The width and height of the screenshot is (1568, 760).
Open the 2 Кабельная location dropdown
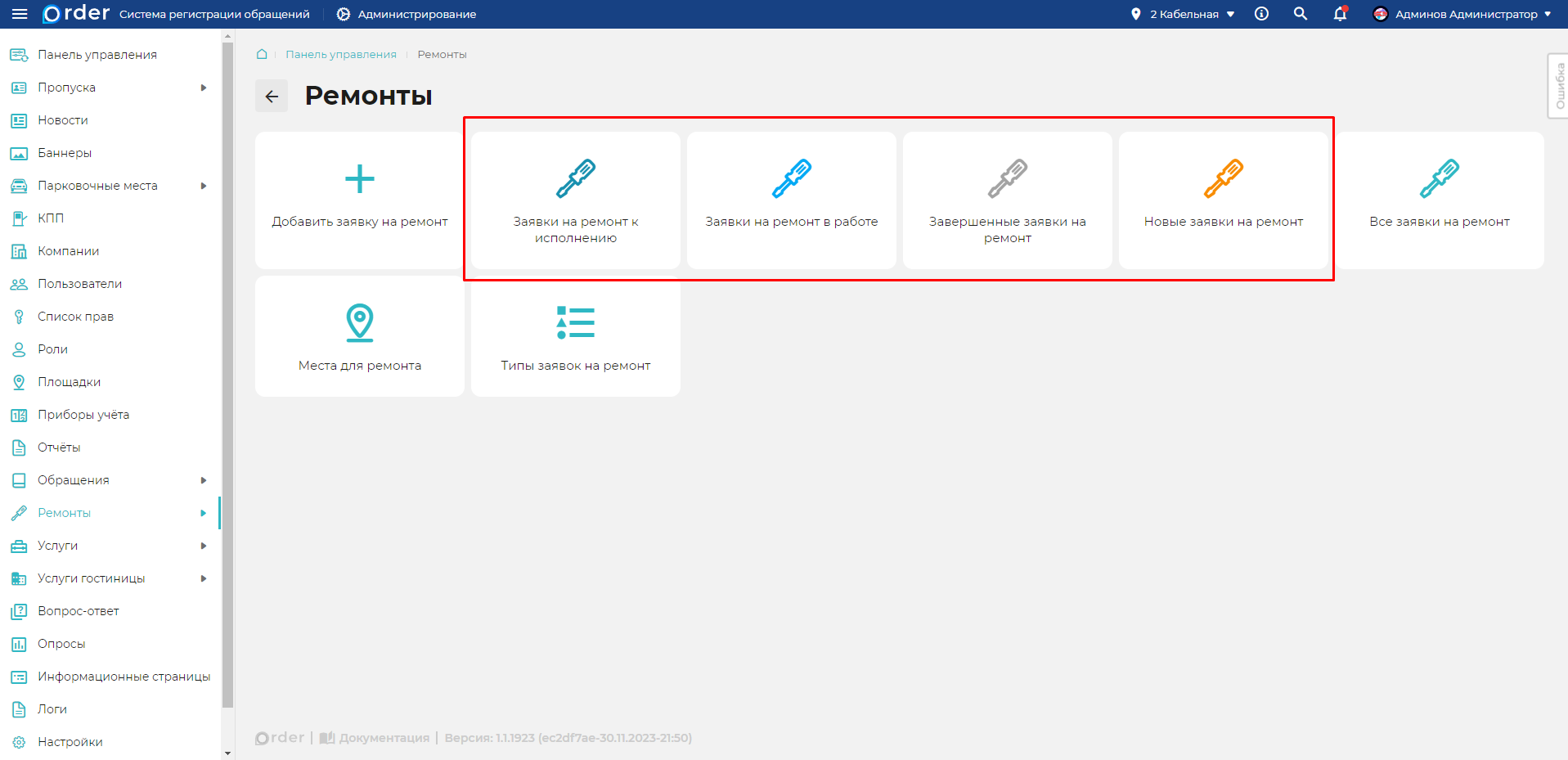point(1183,14)
